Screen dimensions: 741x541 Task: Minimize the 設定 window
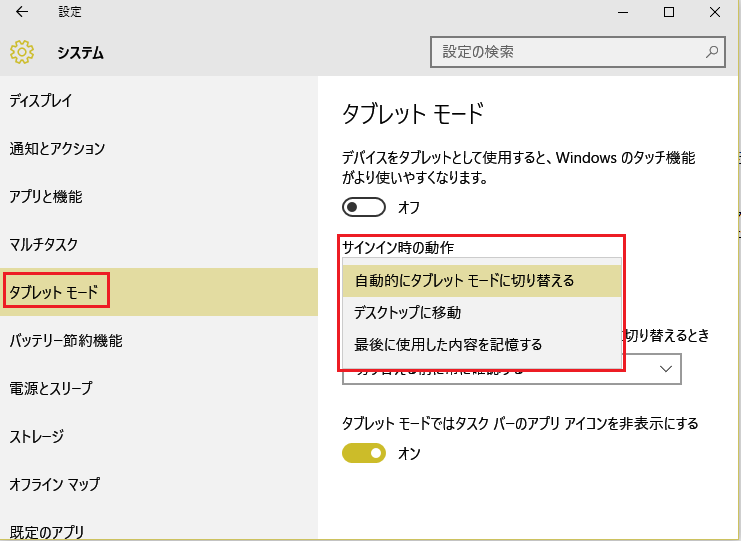(x=622, y=12)
